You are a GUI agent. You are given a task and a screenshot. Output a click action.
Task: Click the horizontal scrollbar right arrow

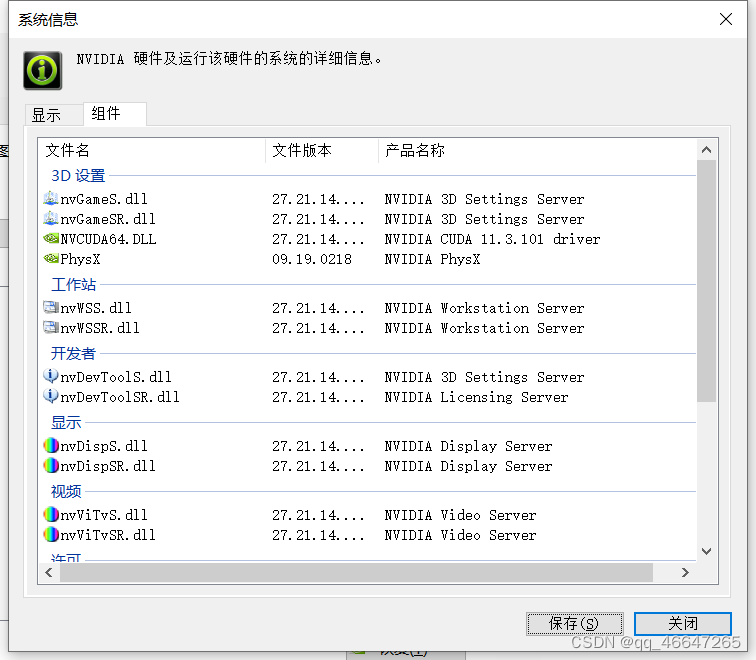pos(685,572)
